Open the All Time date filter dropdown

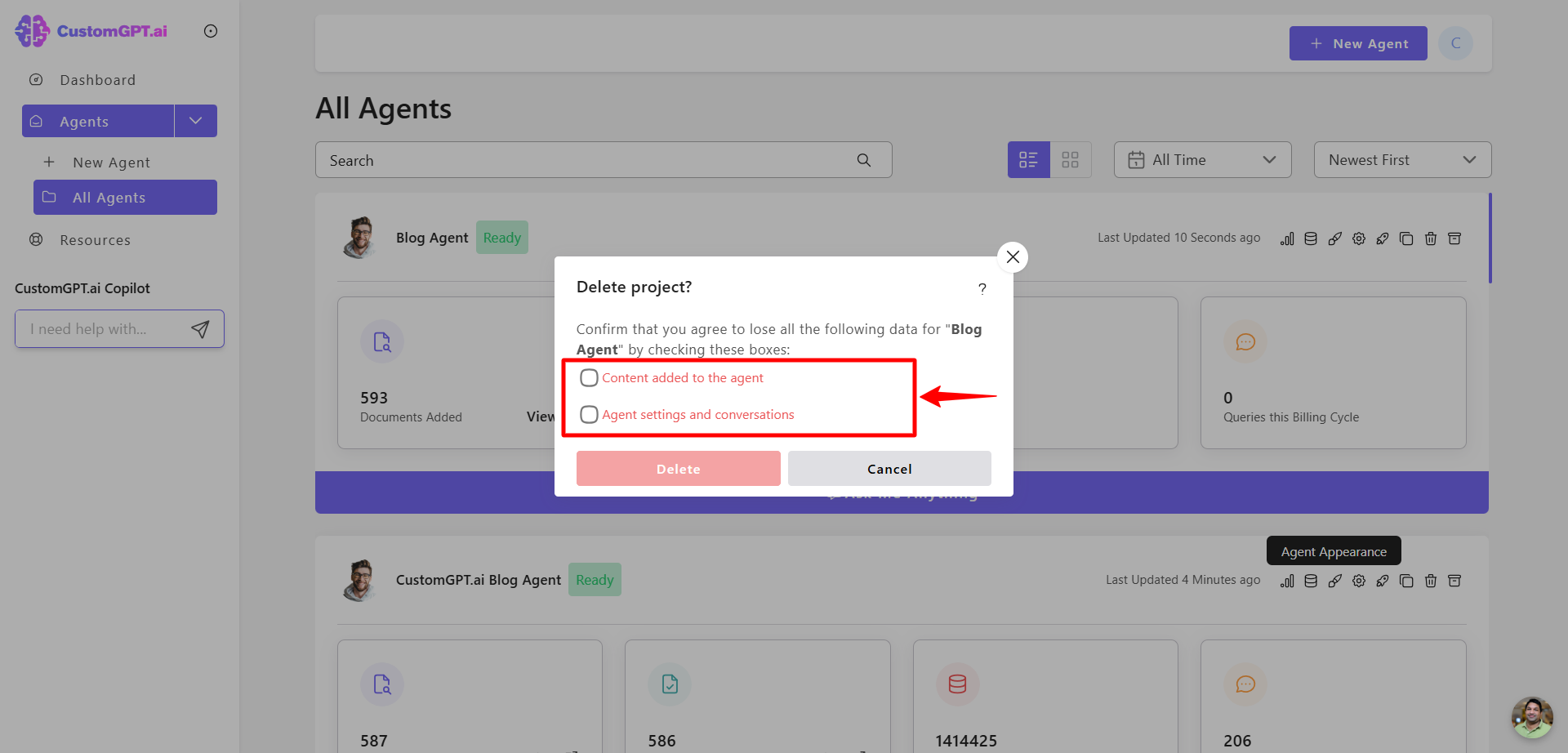(1203, 160)
